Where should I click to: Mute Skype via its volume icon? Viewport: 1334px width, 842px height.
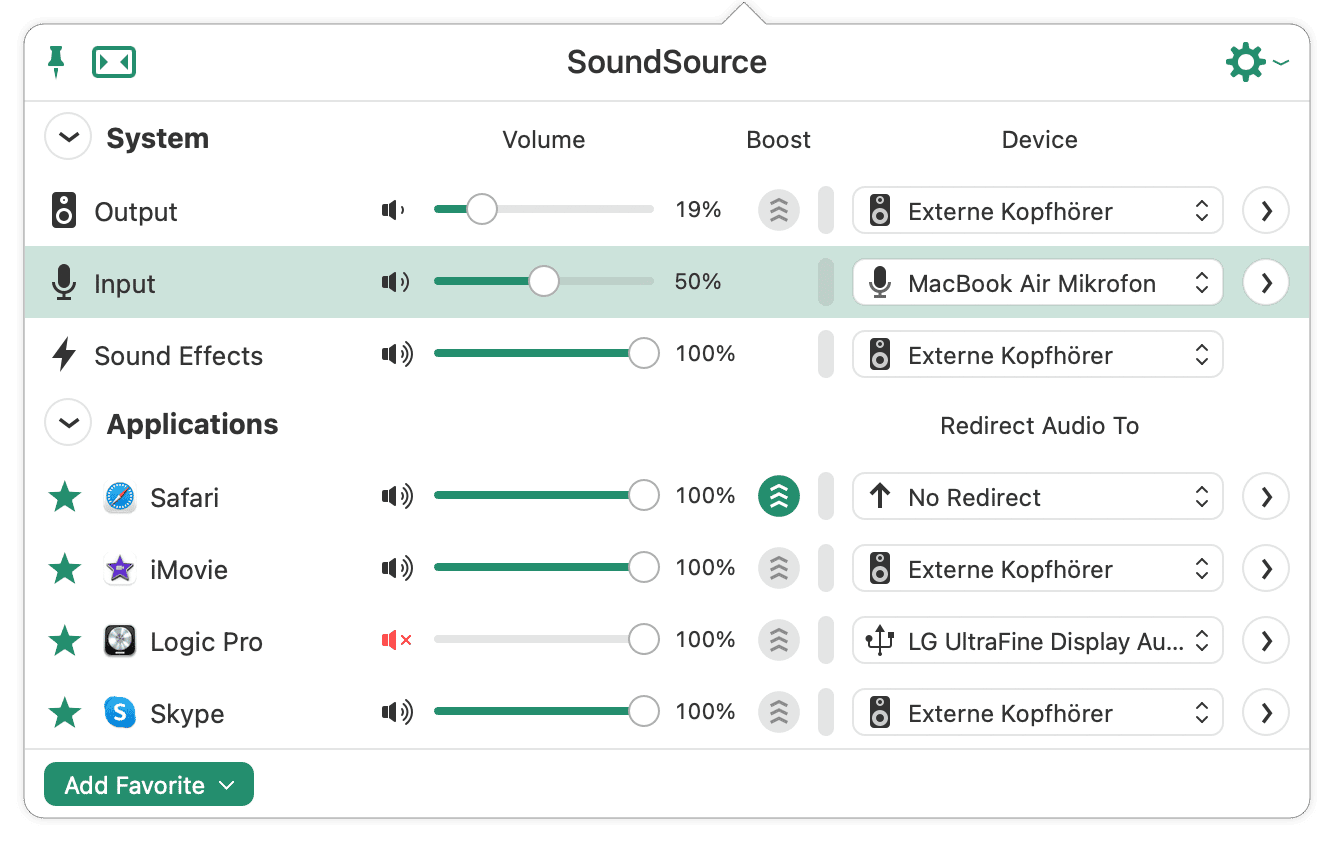(397, 712)
